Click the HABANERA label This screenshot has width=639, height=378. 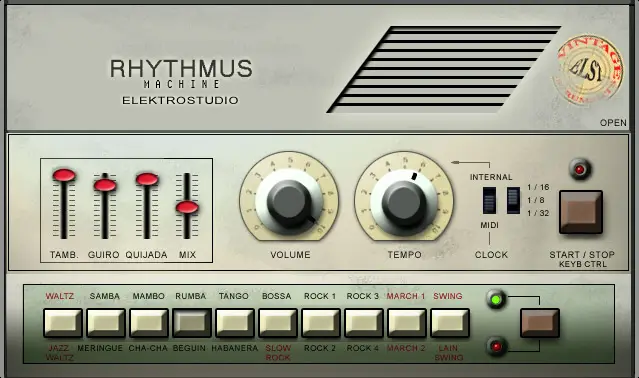tap(235, 348)
